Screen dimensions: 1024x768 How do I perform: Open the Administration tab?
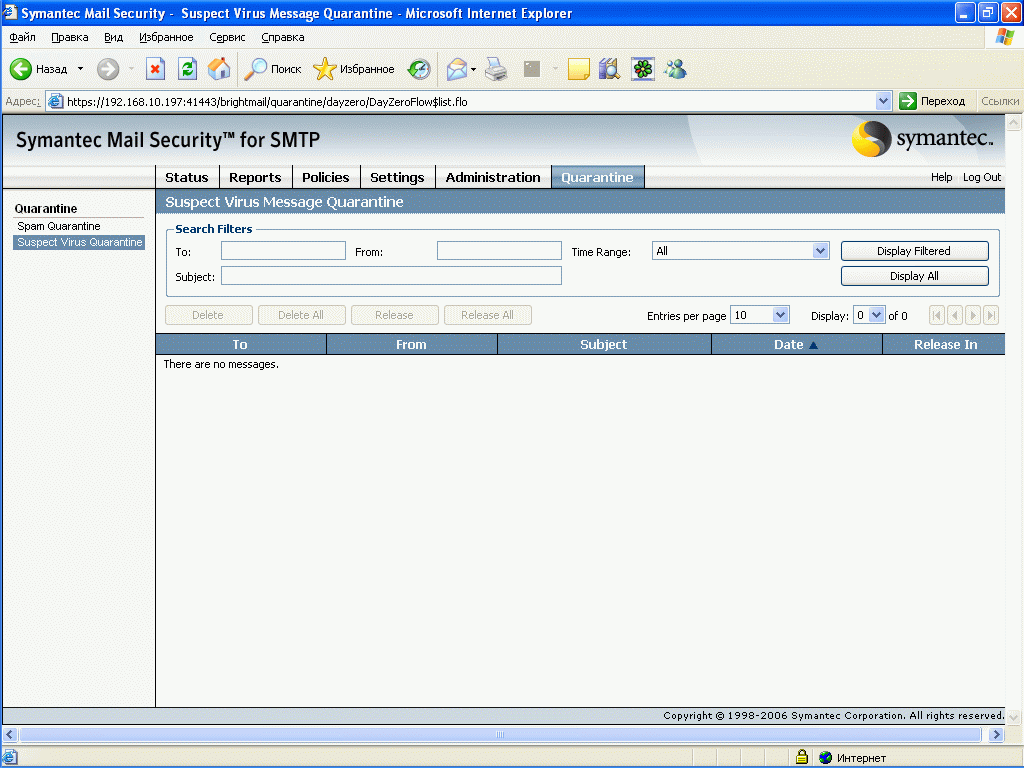[x=492, y=177]
